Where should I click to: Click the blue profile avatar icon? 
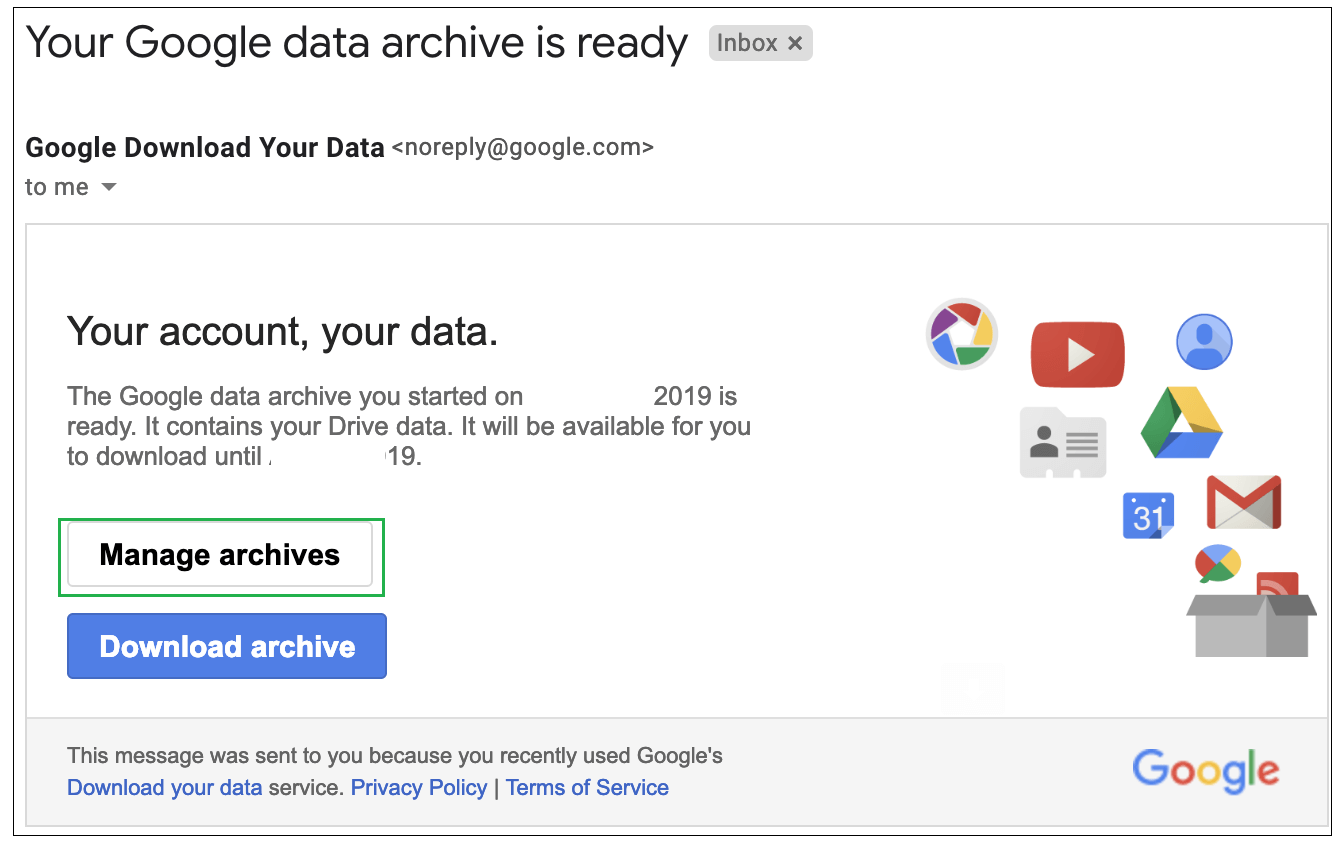(x=1204, y=342)
